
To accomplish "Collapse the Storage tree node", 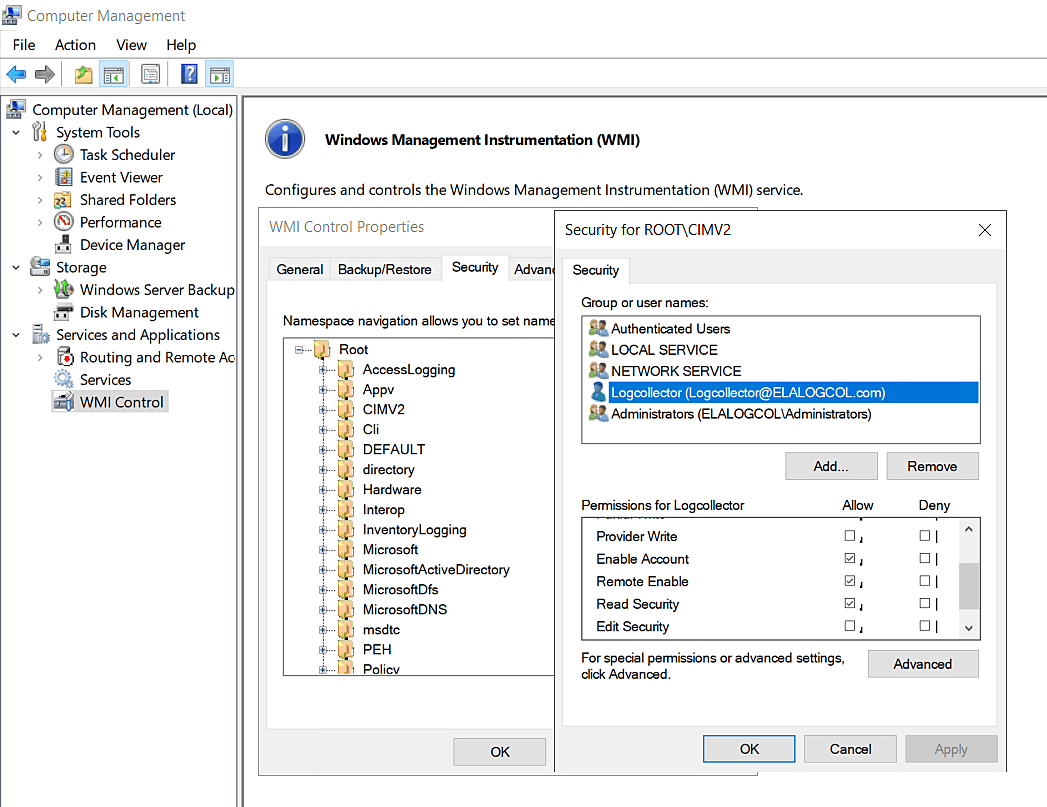I will point(16,268).
